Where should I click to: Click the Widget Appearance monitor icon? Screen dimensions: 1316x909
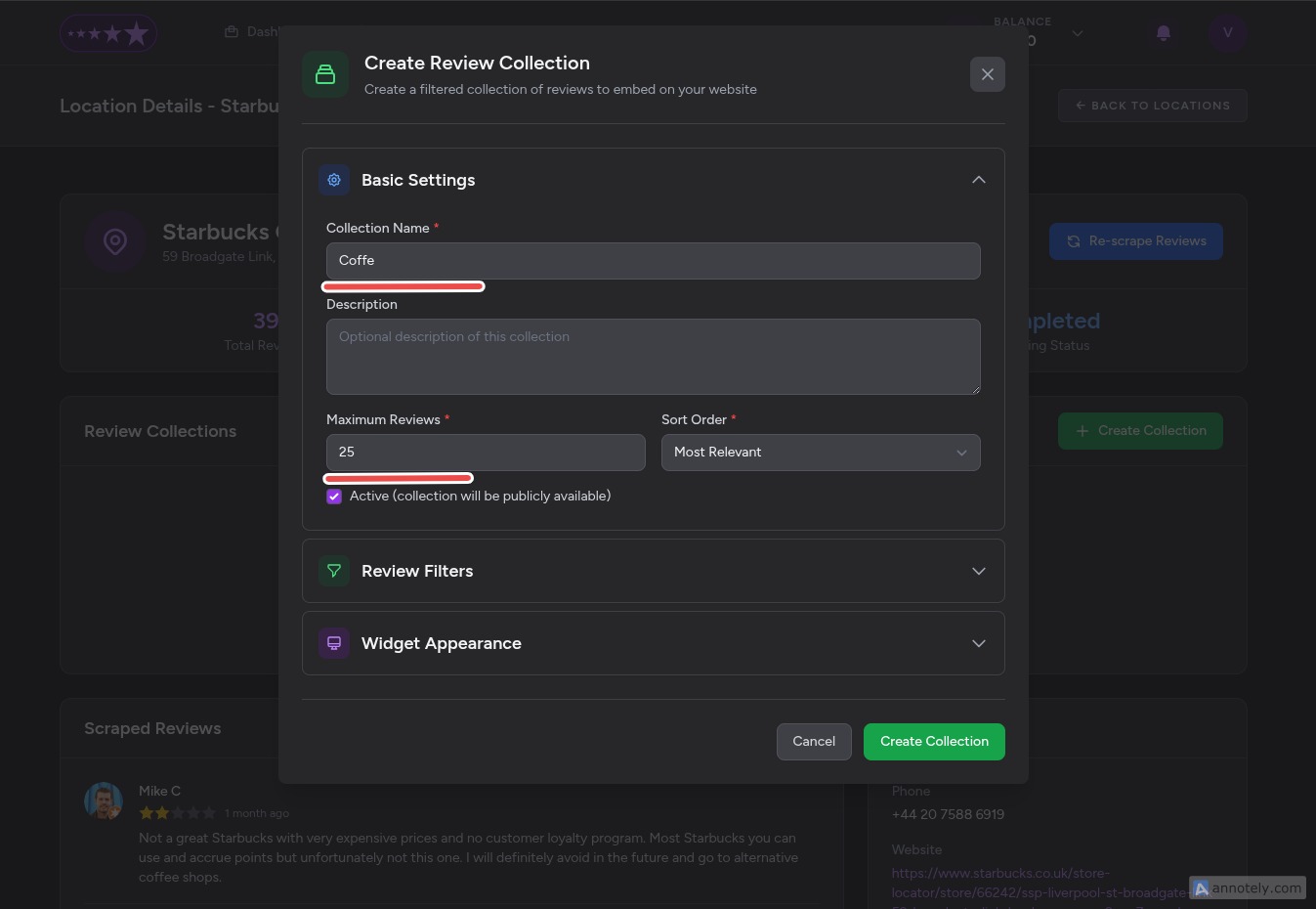point(334,643)
